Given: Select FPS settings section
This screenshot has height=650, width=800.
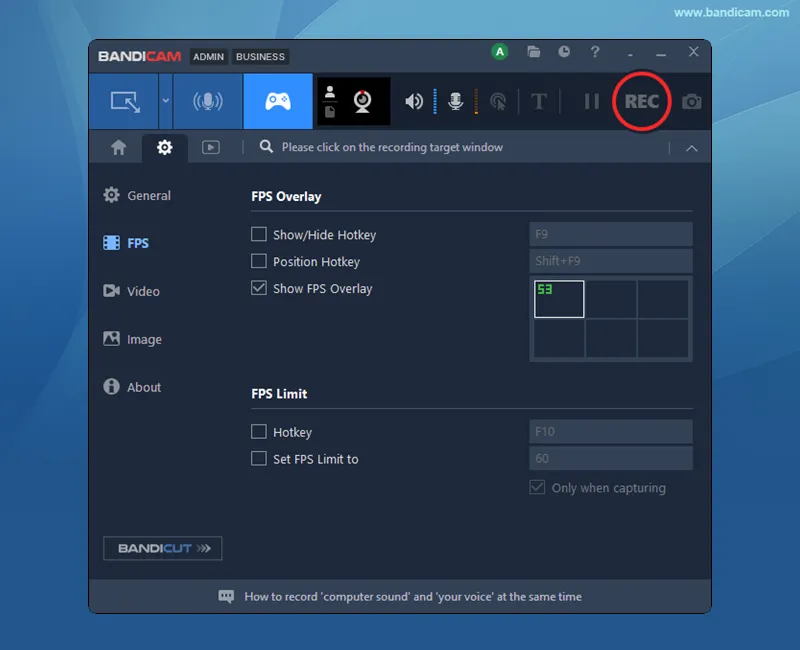Looking at the screenshot, I should coord(126,243).
